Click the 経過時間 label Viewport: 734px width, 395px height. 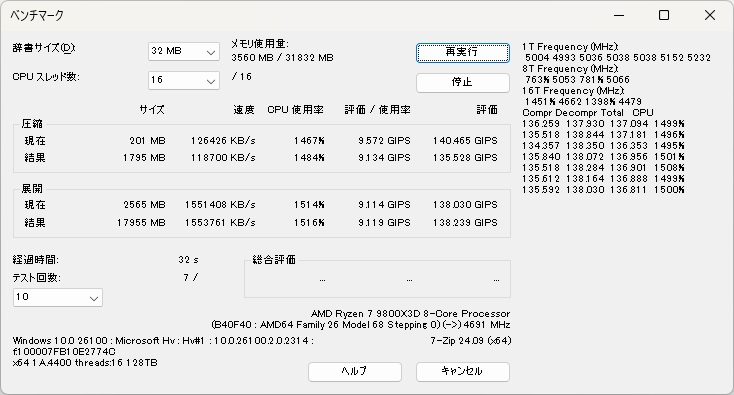[x=36, y=260]
